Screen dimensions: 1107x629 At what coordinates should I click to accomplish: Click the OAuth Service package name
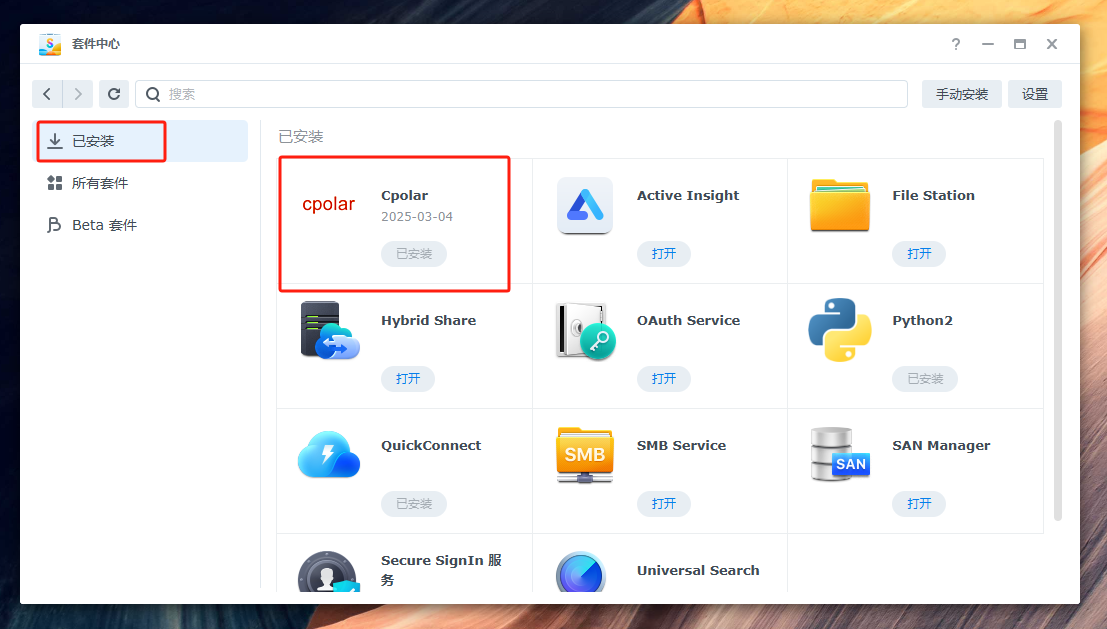pos(688,321)
